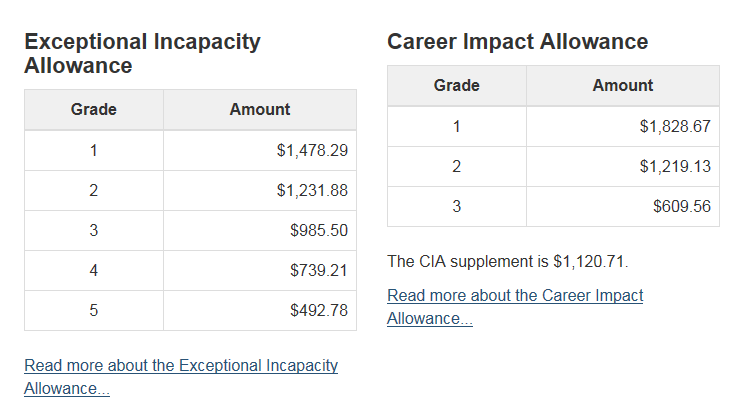This screenshot has height=414, width=732.
Task: Select the Amount header in Exceptional Incapacity table
Action: coord(260,109)
